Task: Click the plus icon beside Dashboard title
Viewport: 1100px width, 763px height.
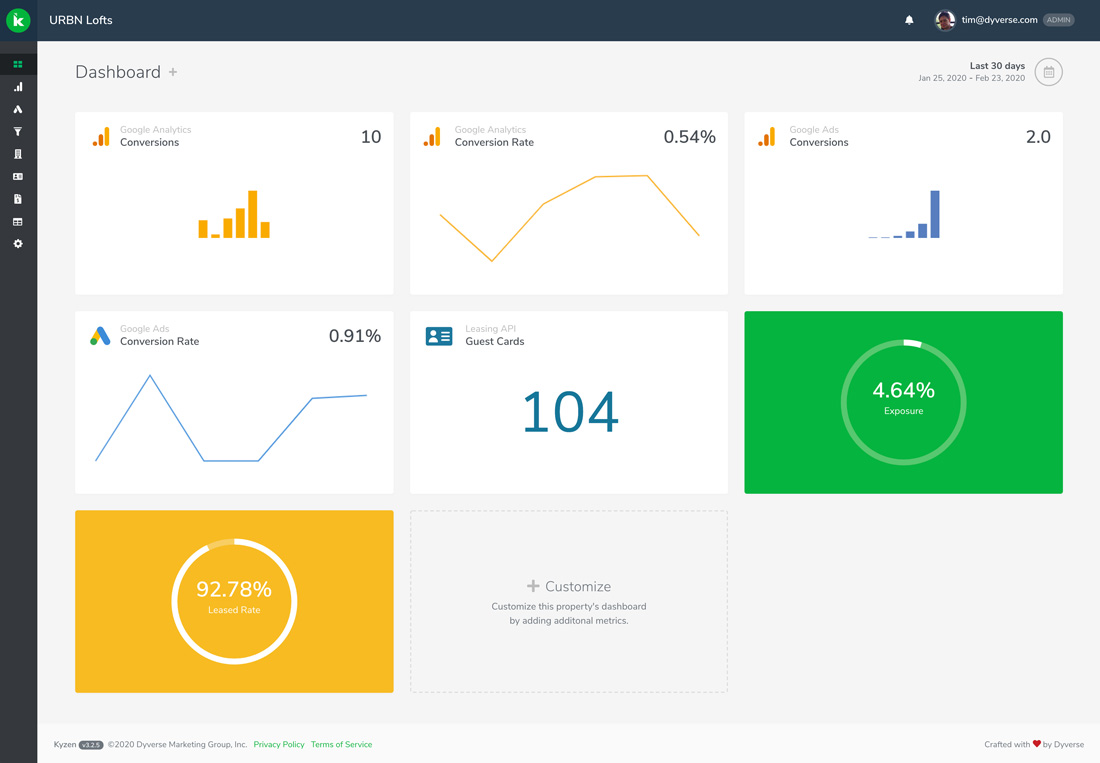Action: point(173,72)
